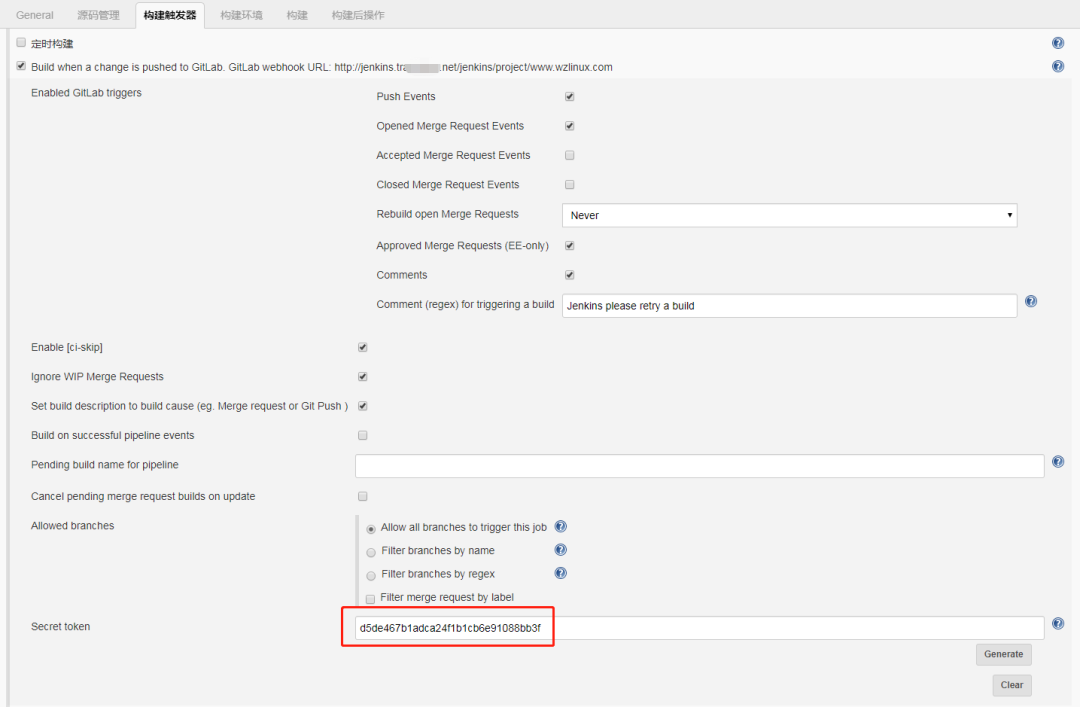This screenshot has width=1080, height=707.
Task: Open help for Filter branches by regex
Action: pos(561,573)
